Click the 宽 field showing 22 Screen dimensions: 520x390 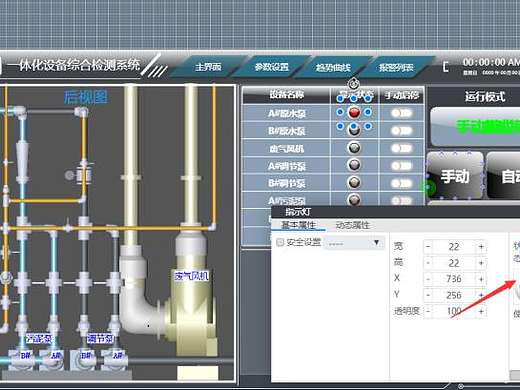point(454,247)
